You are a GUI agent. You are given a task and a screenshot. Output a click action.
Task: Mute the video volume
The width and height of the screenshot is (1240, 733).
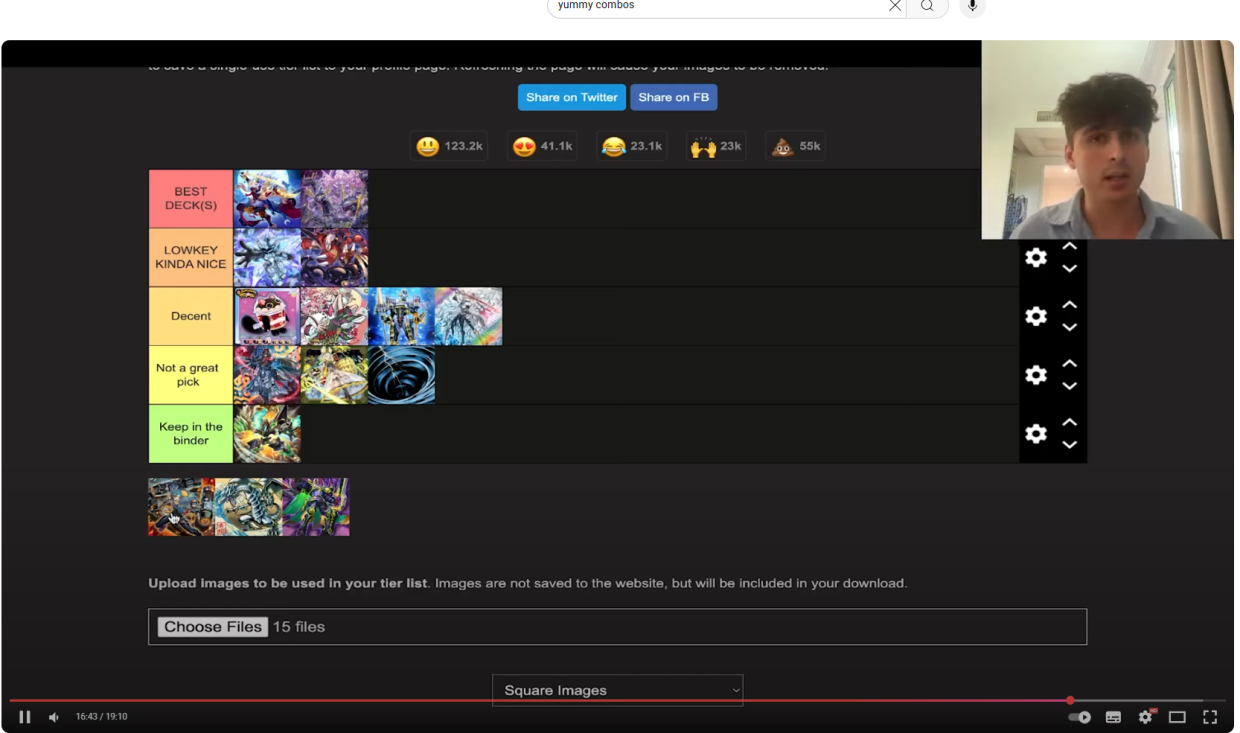54,717
